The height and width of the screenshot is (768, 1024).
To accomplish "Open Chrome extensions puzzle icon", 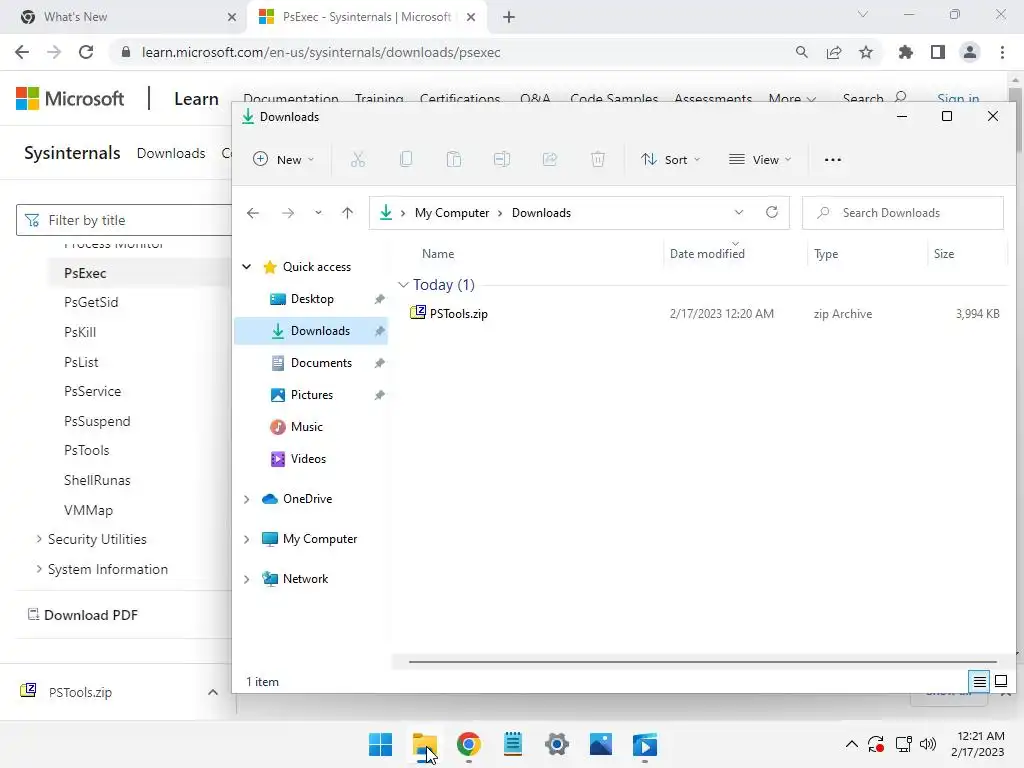I will [906, 52].
